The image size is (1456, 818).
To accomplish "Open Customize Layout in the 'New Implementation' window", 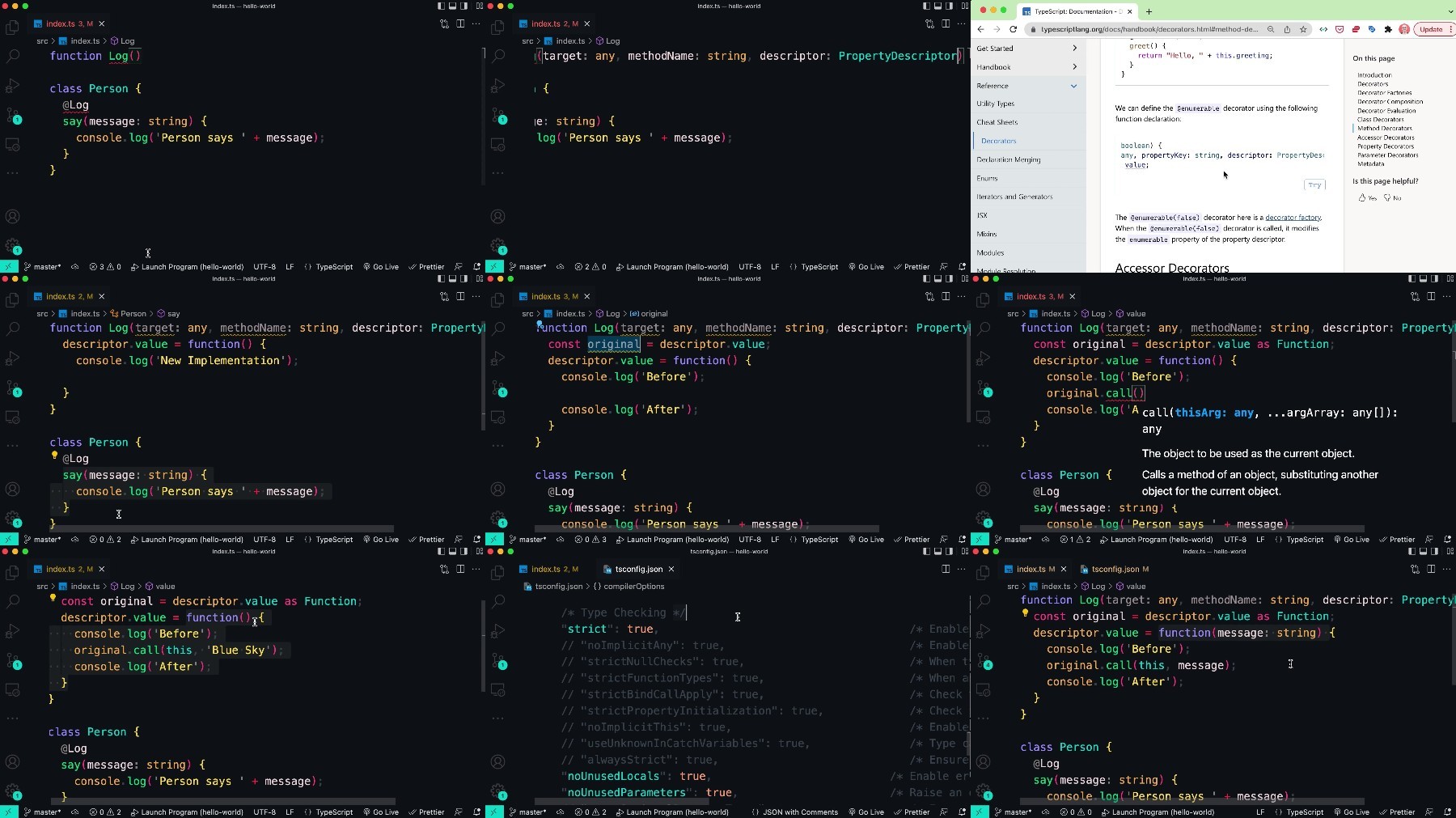I will pyautogui.click(x=480, y=278).
